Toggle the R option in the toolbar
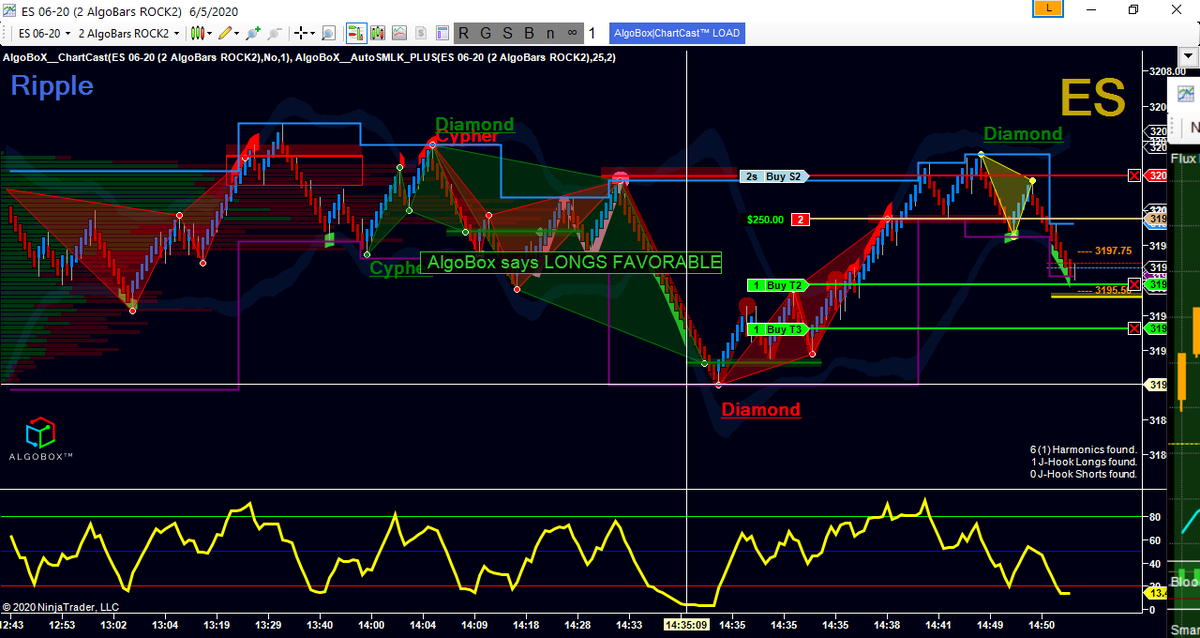This screenshot has height=638, width=1200. pyautogui.click(x=463, y=32)
